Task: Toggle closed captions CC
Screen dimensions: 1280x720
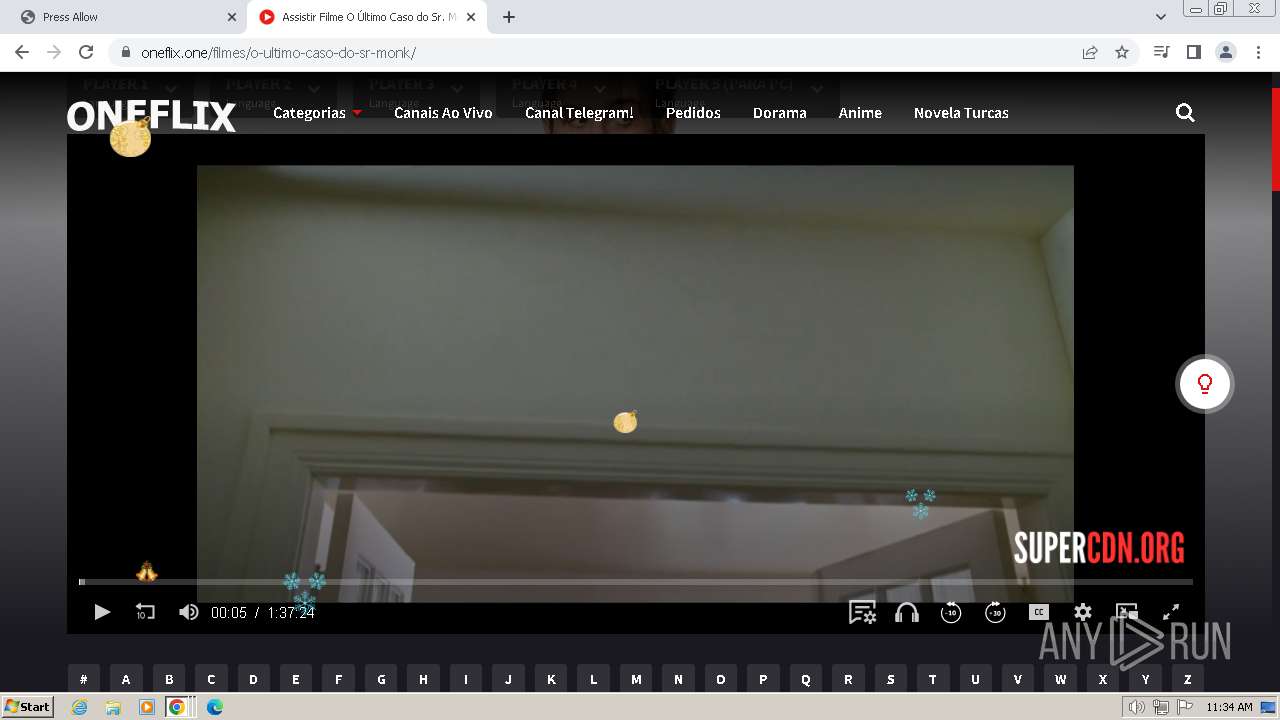Action: pos(1039,612)
